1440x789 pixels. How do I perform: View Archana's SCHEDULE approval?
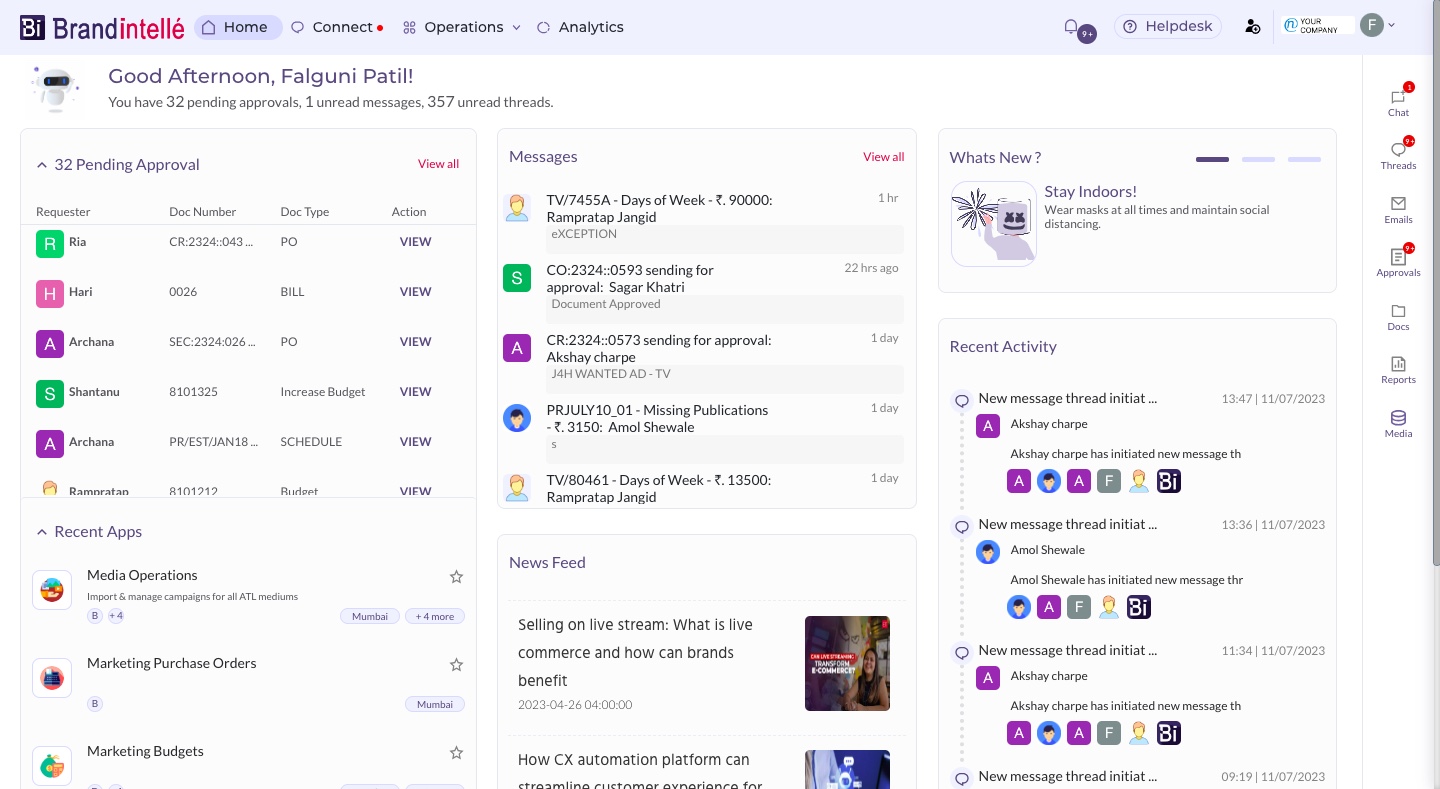click(415, 442)
